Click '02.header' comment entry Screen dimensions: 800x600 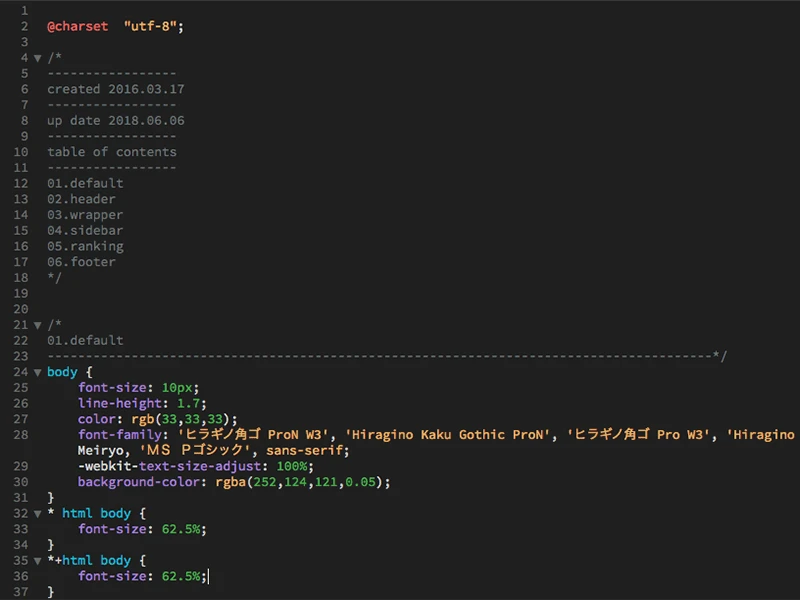point(81,199)
